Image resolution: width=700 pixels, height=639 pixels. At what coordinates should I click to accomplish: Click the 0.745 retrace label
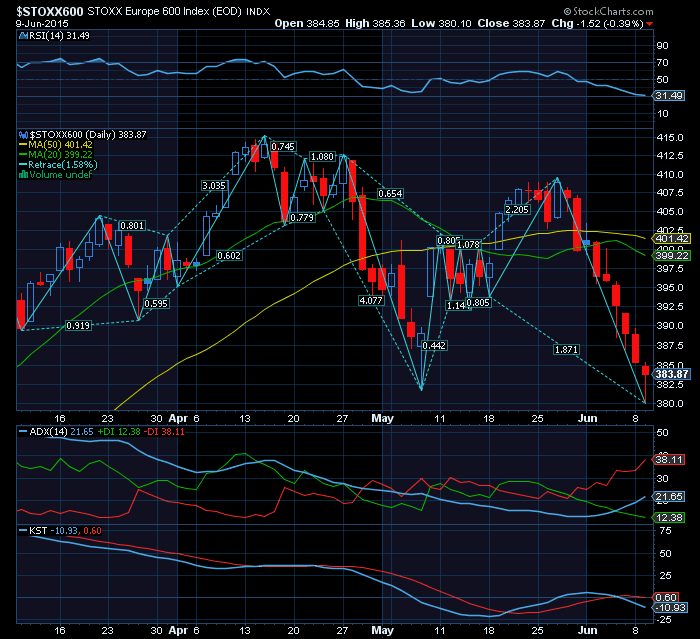(x=283, y=146)
